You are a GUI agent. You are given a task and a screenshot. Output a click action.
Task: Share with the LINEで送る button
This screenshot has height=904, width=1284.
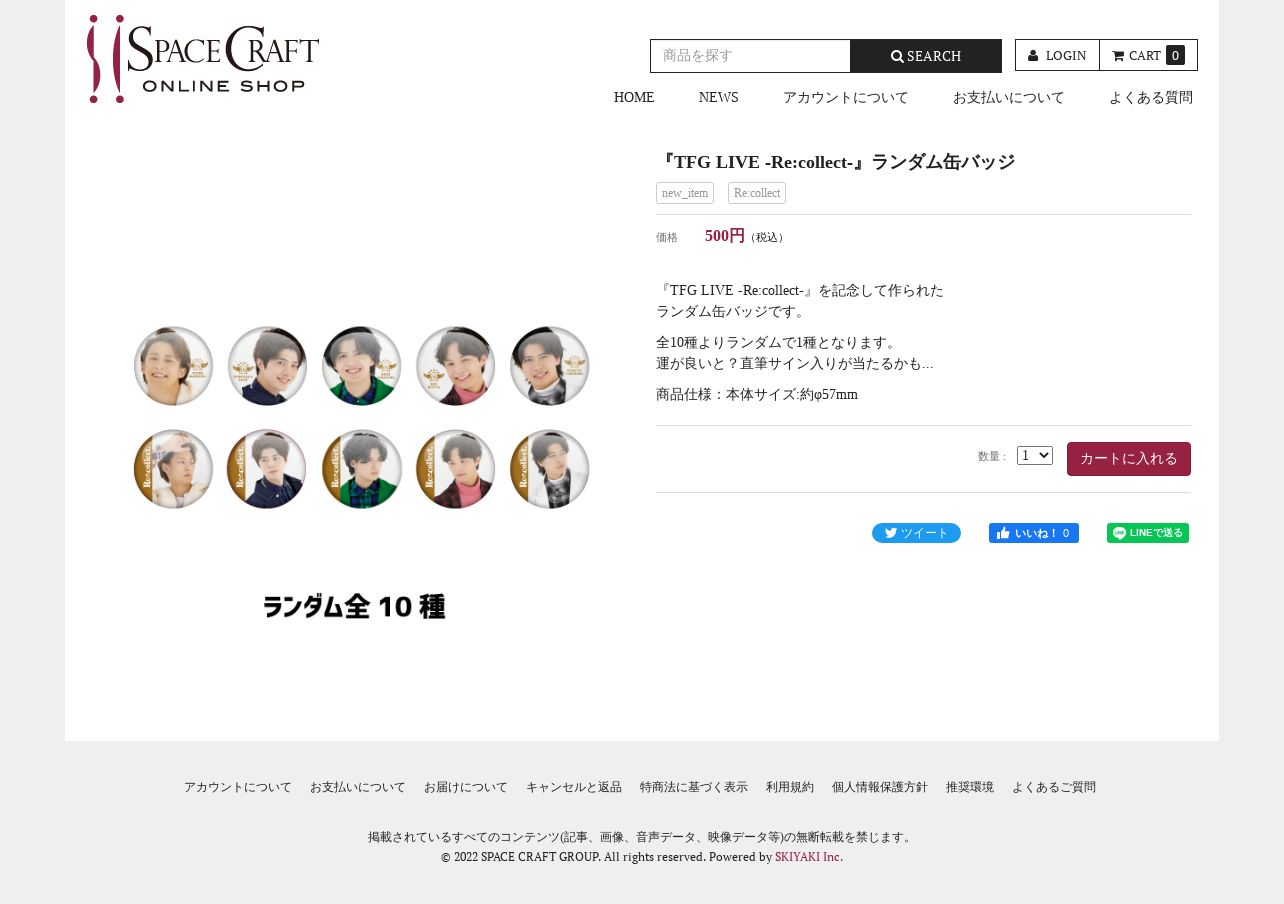(x=1148, y=533)
